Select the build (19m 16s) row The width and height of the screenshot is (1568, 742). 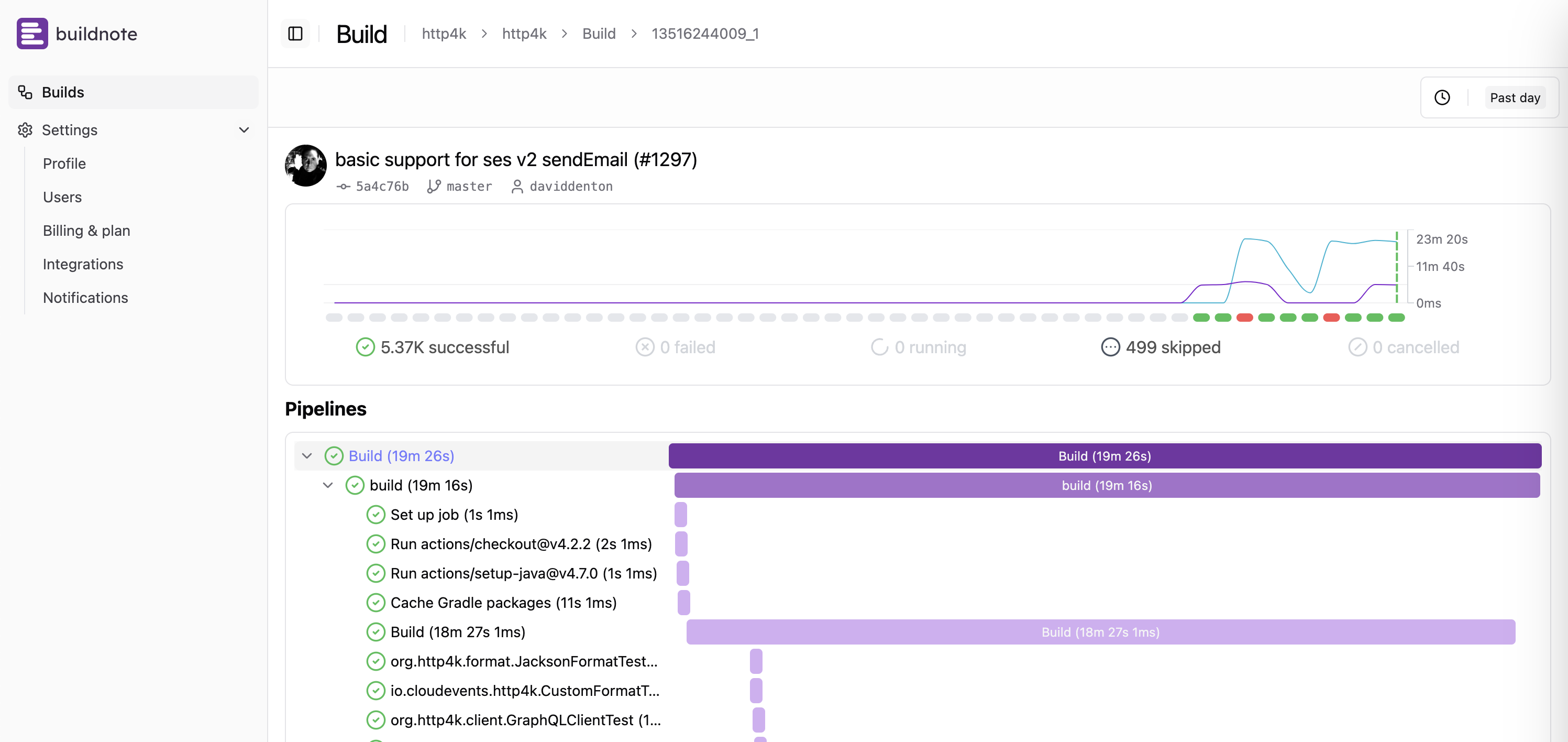pos(421,485)
